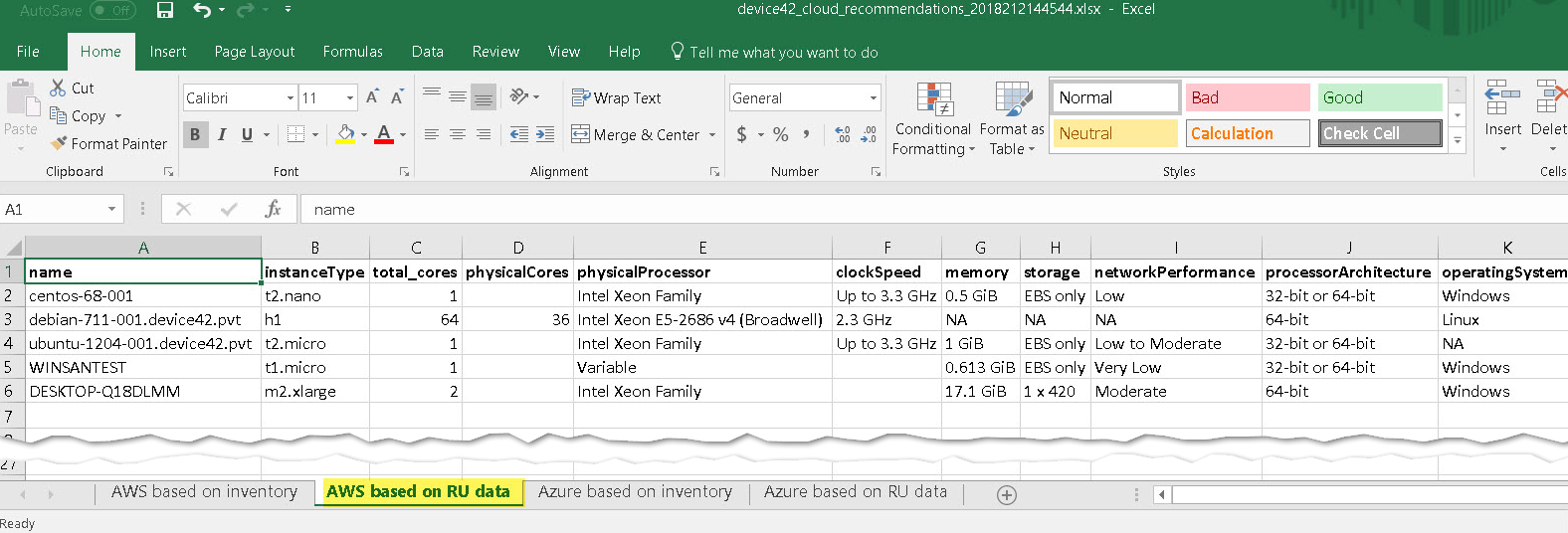Open the Customize Quick Access Toolbar dropdown

288,10
